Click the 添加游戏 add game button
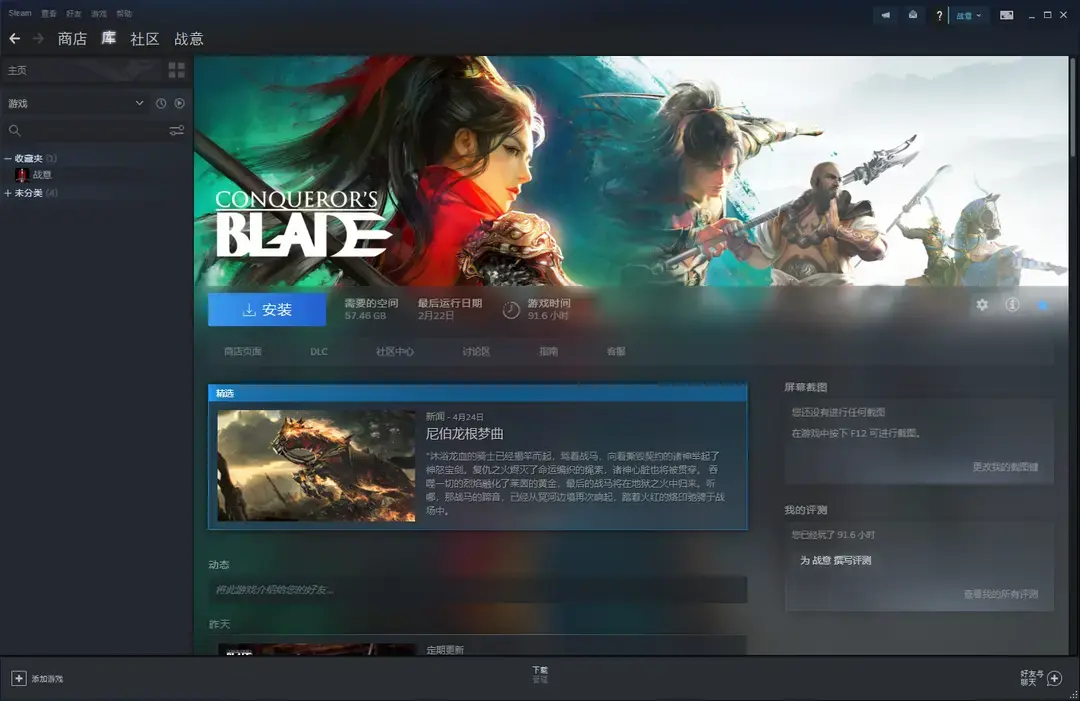 point(37,679)
